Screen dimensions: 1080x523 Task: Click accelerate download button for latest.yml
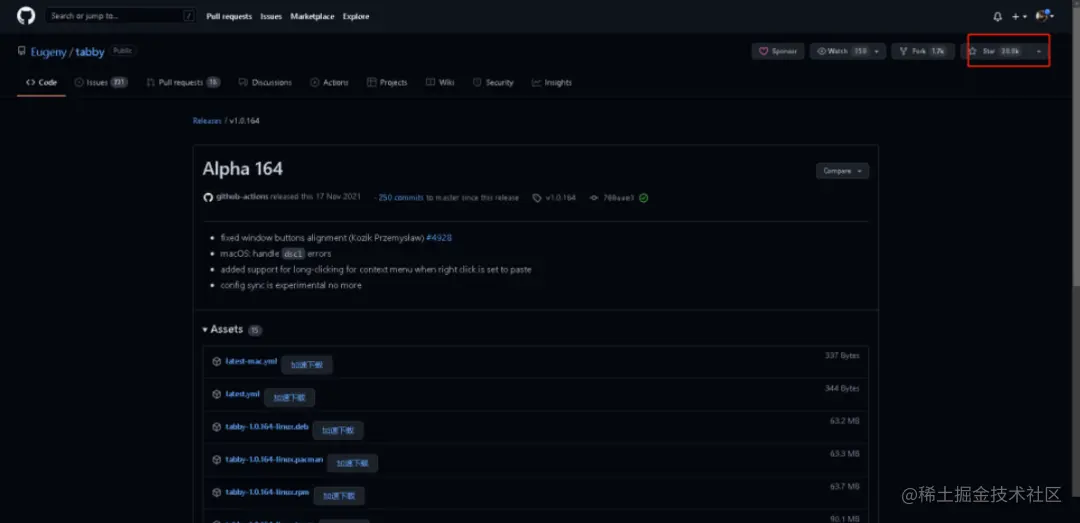(x=289, y=398)
